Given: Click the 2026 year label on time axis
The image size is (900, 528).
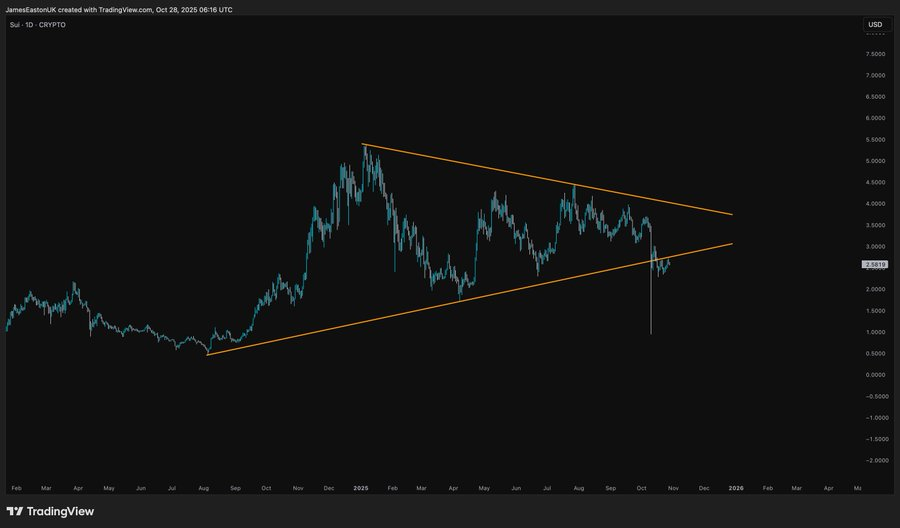Looking at the screenshot, I should [x=735, y=487].
